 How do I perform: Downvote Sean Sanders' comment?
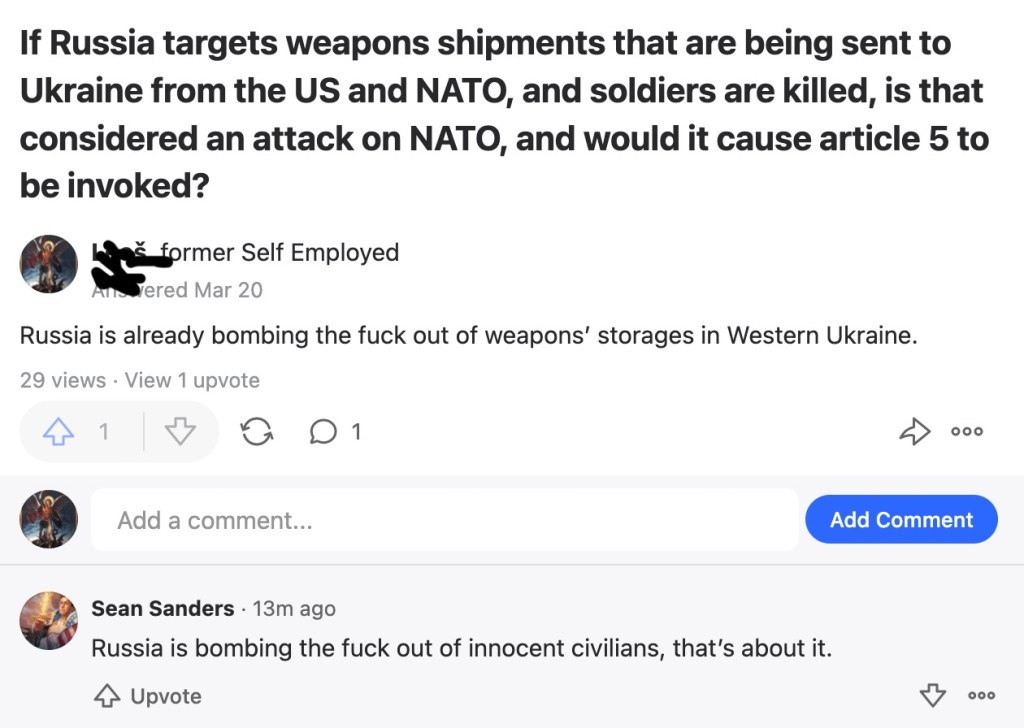(x=931, y=695)
